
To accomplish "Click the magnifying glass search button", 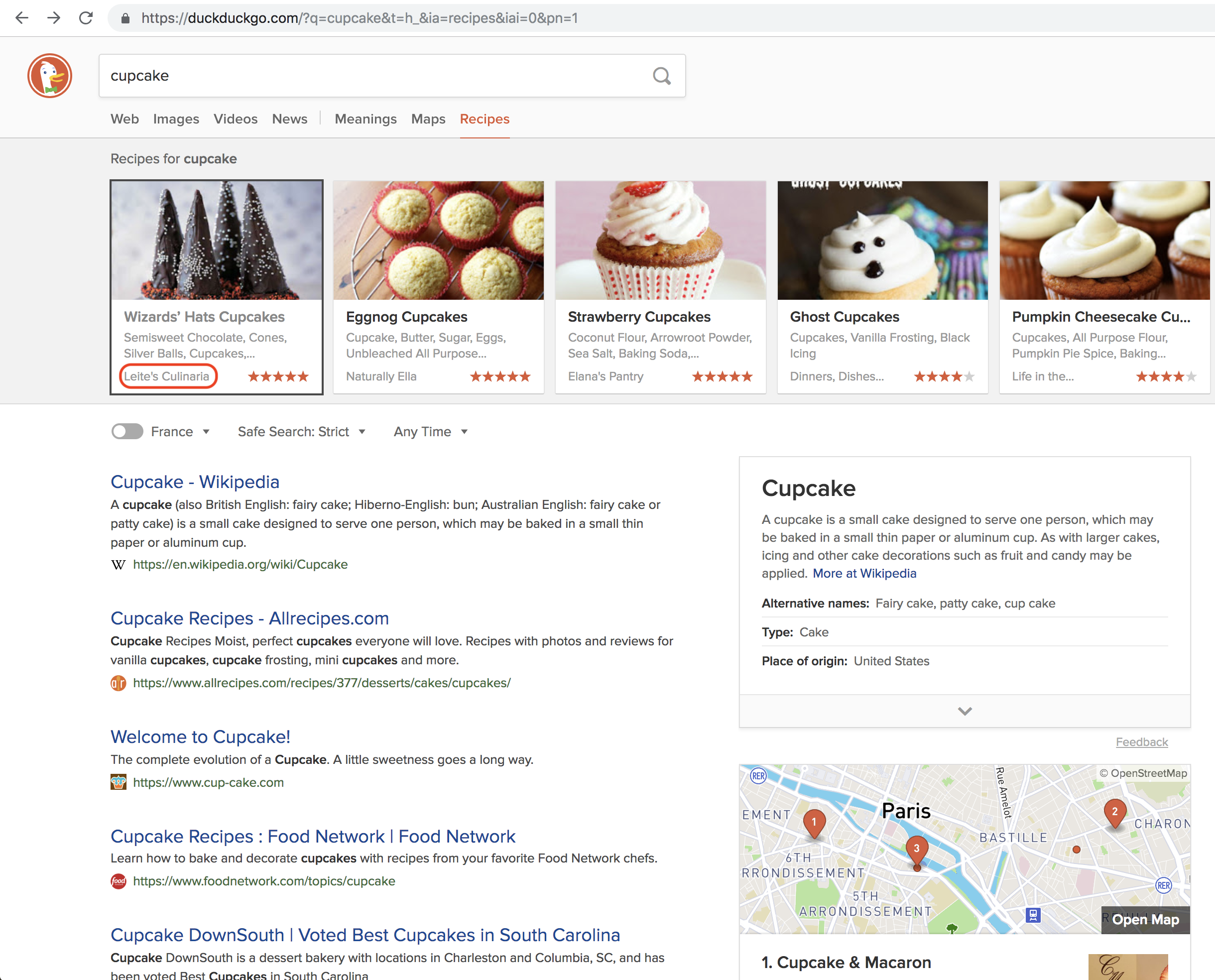I will pos(662,76).
